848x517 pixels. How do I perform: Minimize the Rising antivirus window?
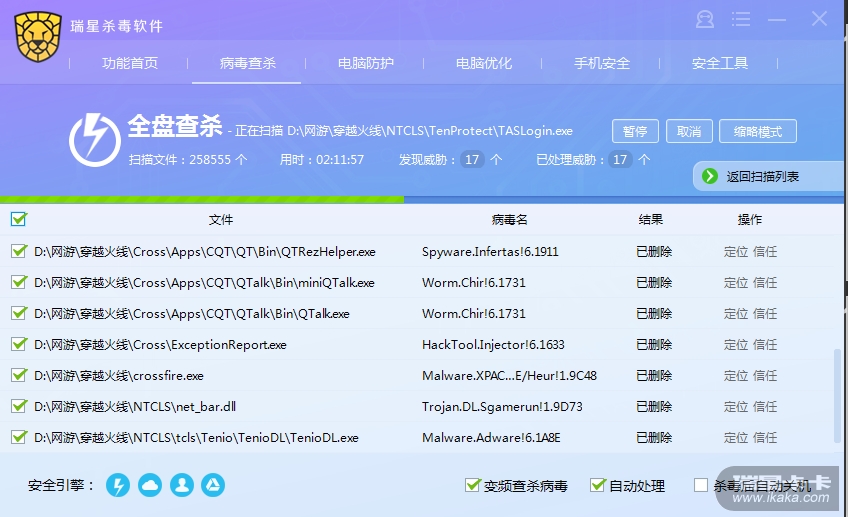777,19
